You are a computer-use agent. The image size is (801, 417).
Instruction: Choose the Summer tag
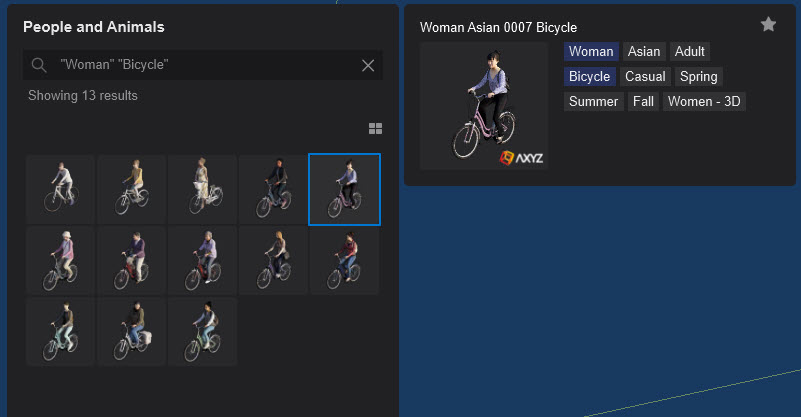point(594,102)
